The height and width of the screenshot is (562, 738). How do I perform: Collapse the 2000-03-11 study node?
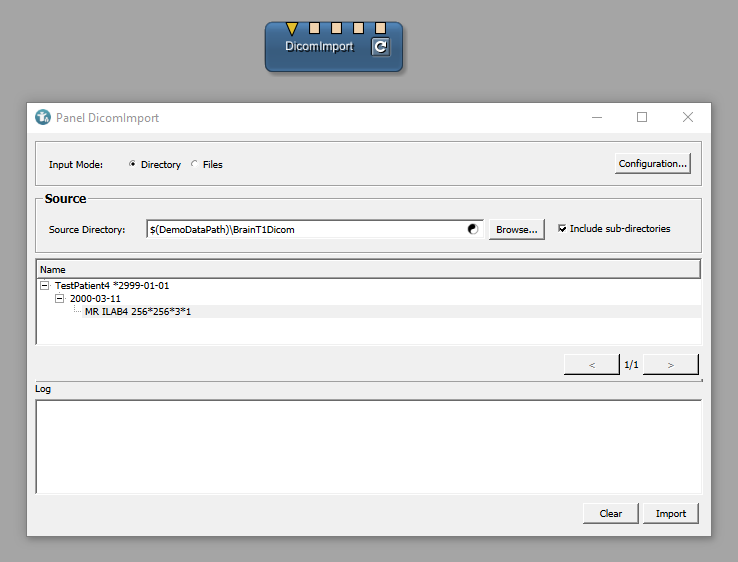[x=60, y=298]
